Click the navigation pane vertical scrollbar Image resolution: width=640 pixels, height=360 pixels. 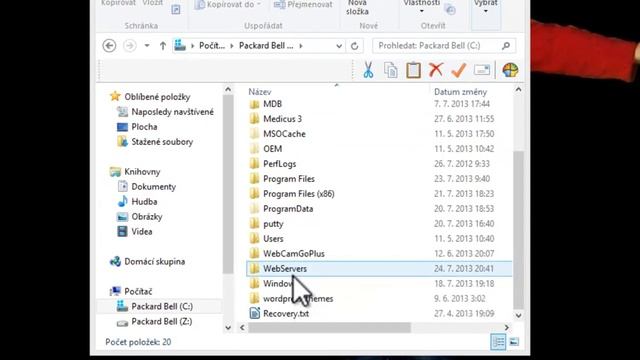(228, 184)
